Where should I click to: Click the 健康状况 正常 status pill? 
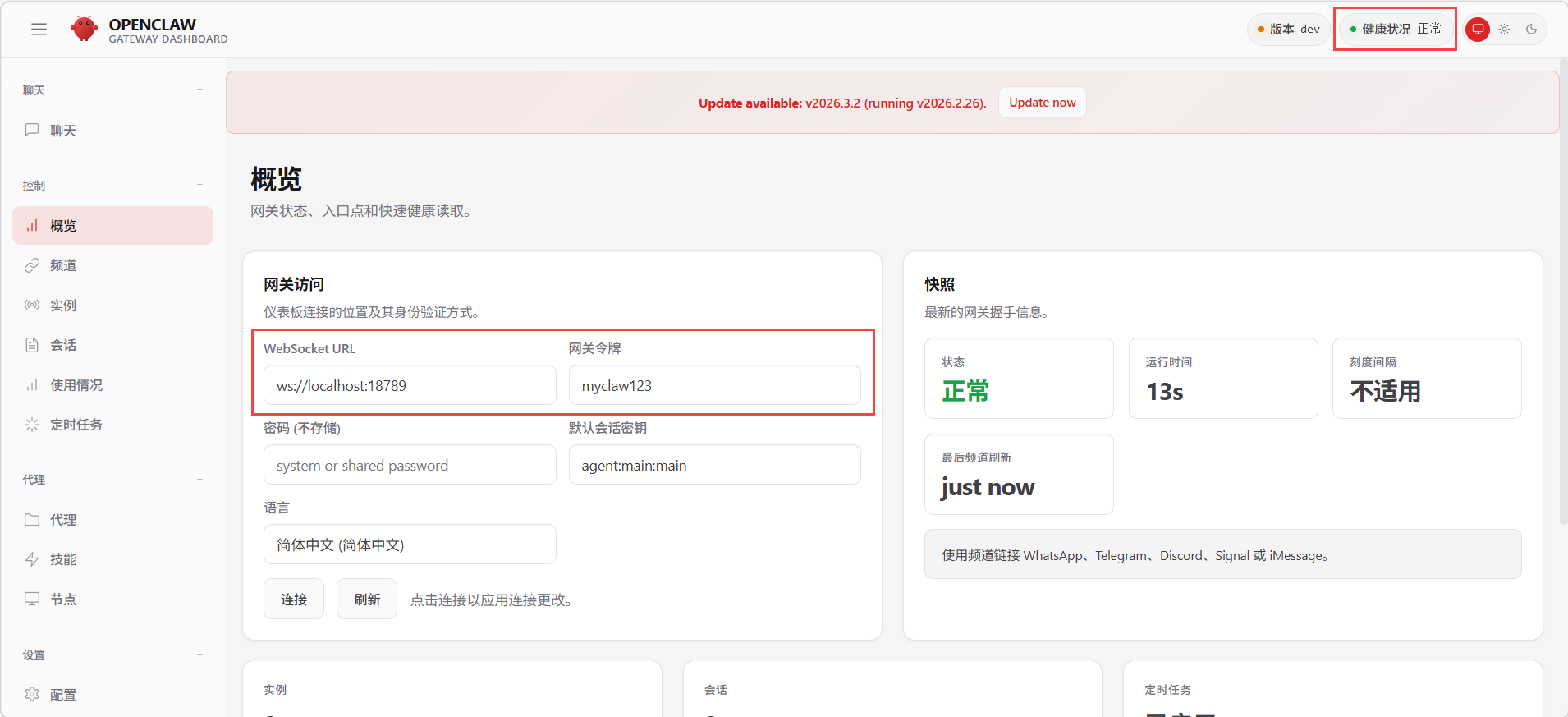pos(1396,30)
